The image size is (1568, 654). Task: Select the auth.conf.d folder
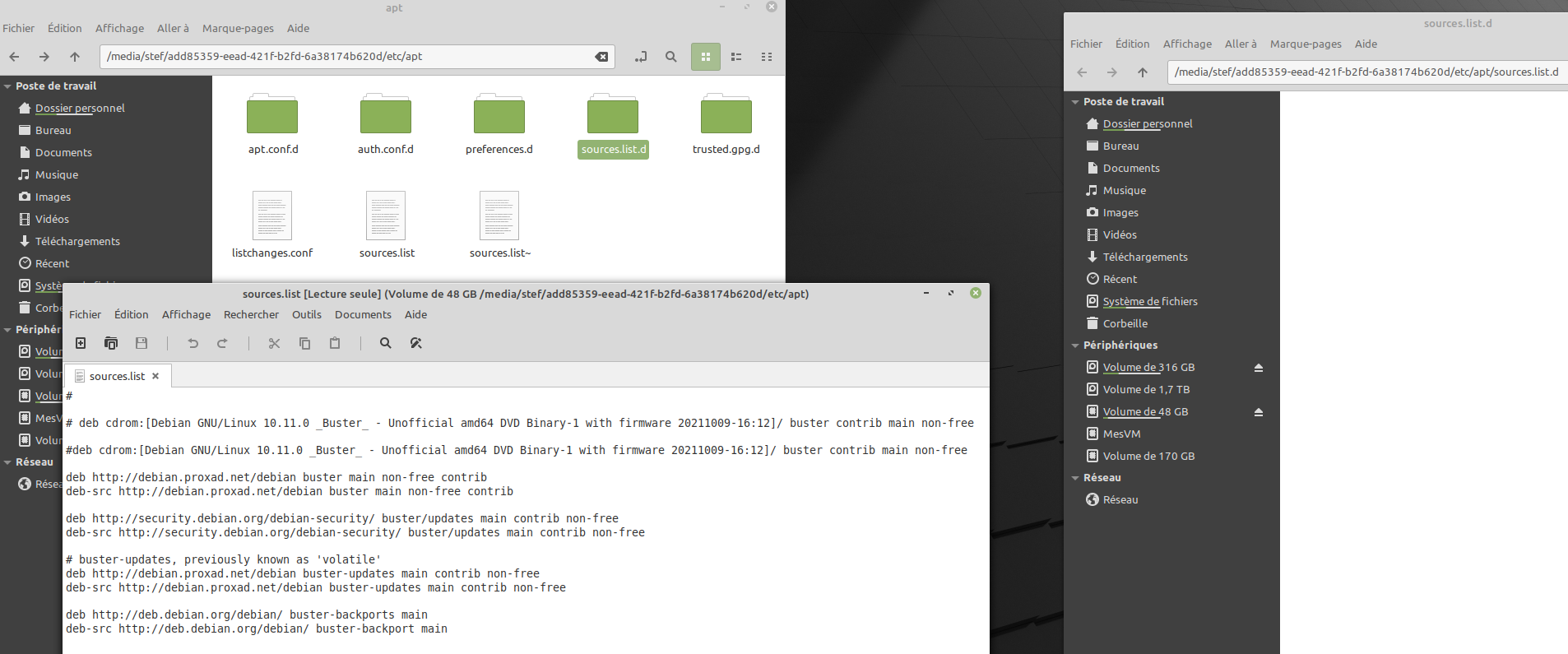(386, 124)
